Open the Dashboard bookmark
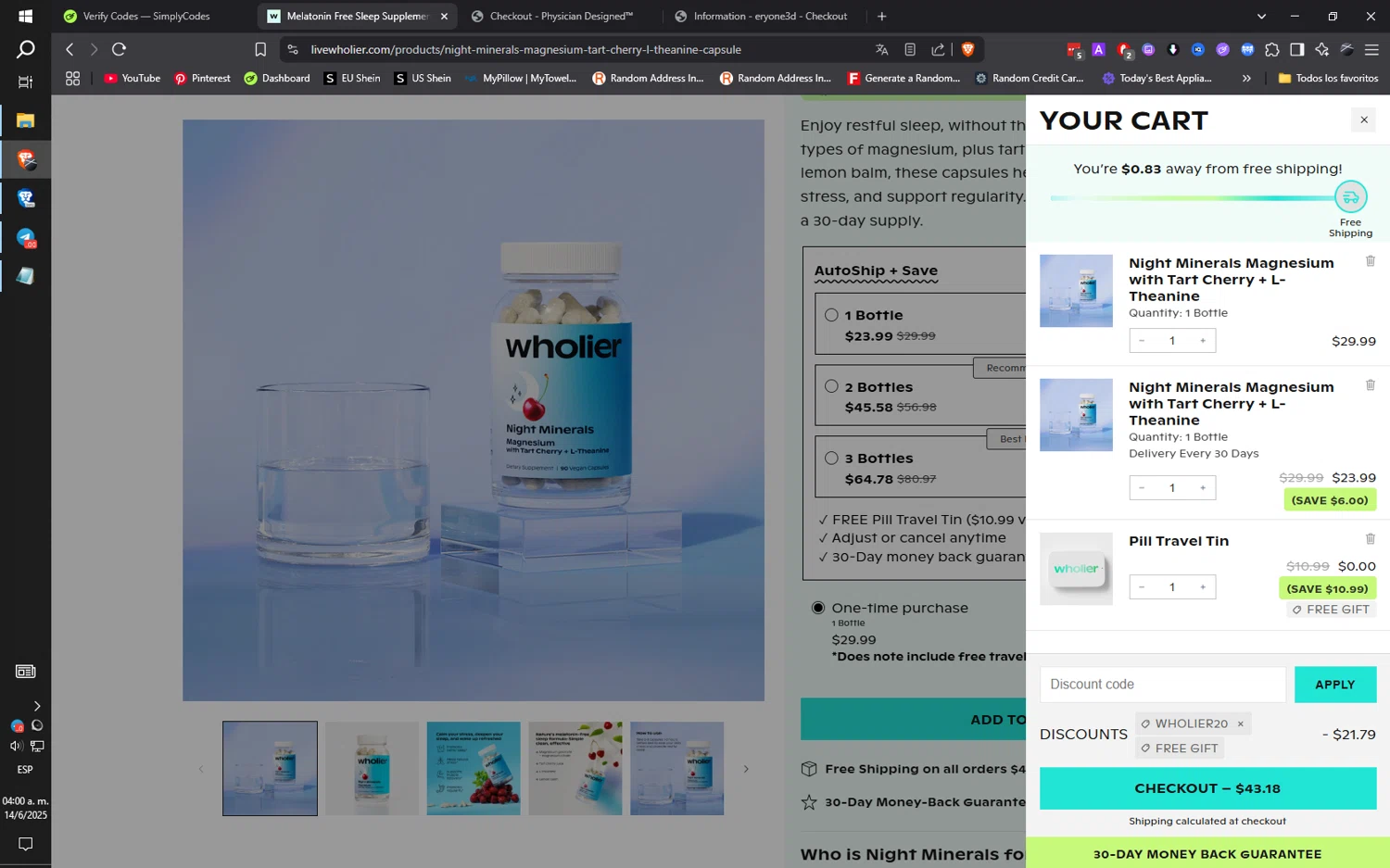Viewport: 1390px width, 868px height. point(277,79)
